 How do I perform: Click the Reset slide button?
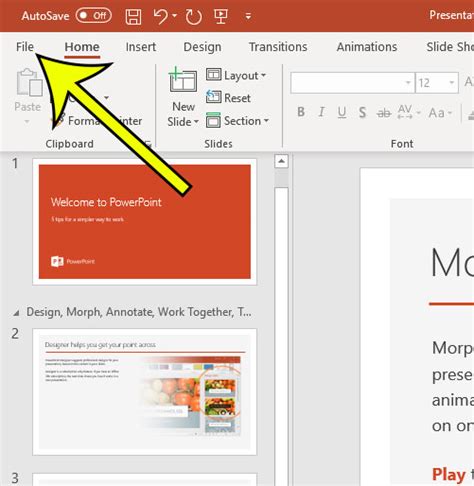pos(228,98)
